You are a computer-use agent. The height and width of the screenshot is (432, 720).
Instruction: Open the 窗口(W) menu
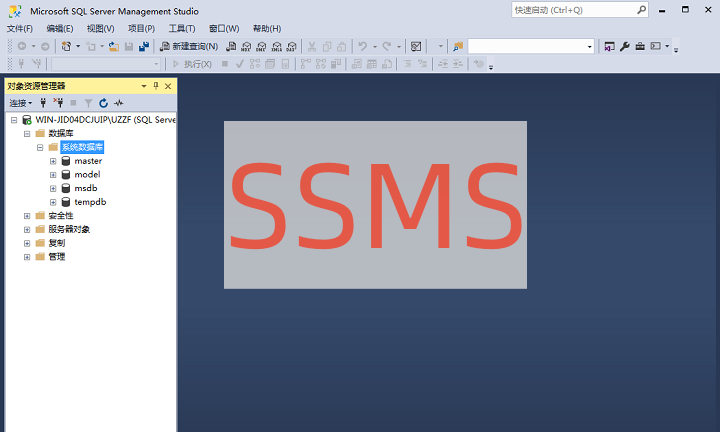click(224, 29)
